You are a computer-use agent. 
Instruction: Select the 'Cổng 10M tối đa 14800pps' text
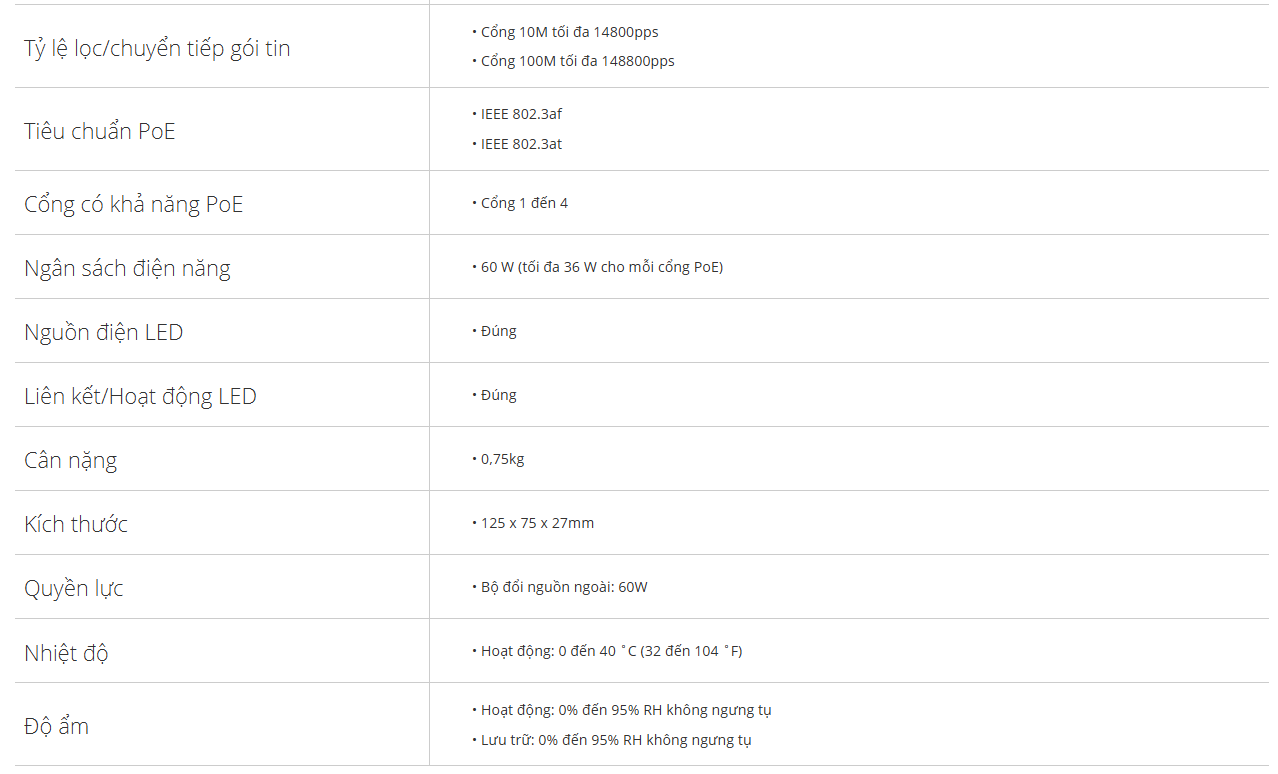[x=569, y=32]
